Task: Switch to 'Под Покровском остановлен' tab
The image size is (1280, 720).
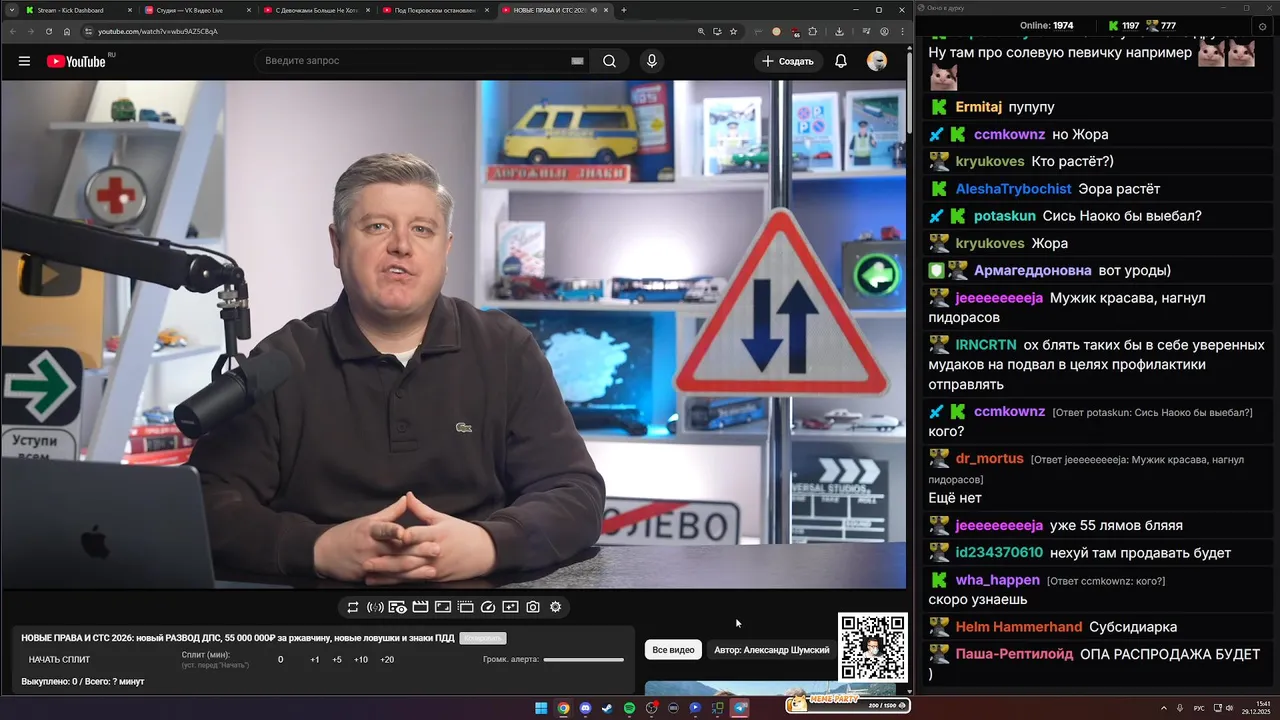Action: (x=434, y=10)
